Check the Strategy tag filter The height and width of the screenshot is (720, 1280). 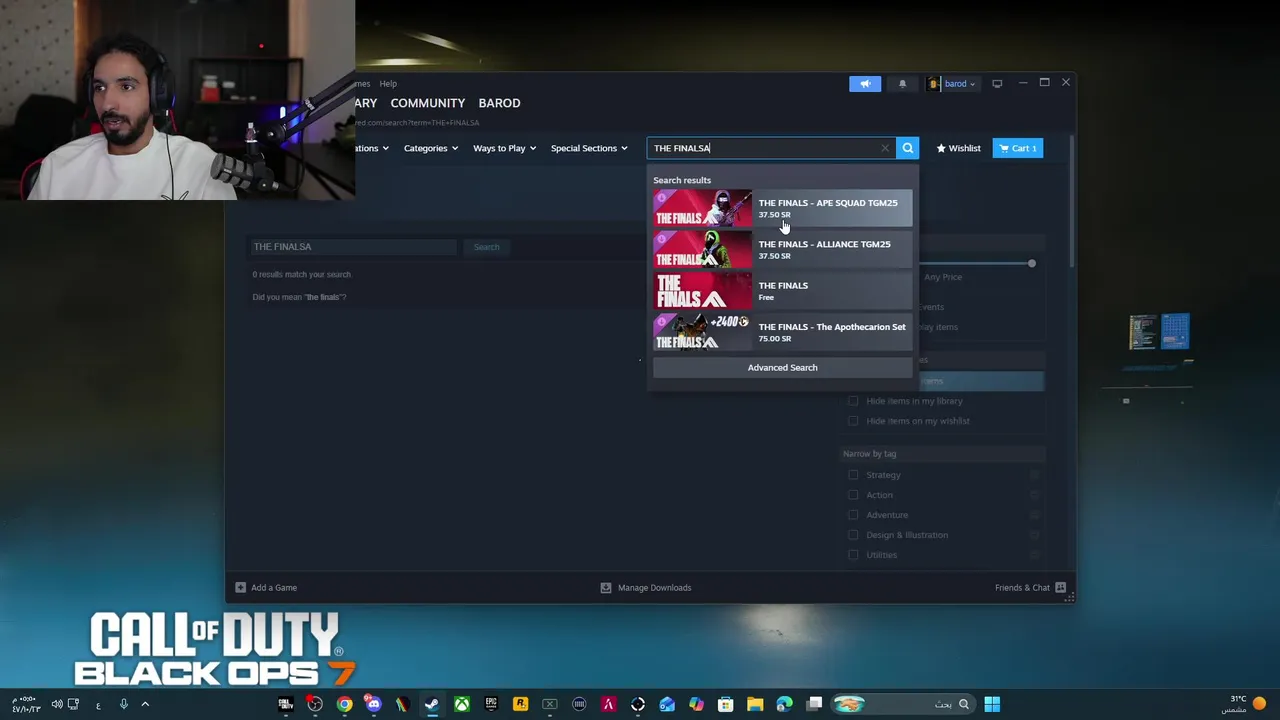coord(853,475)
